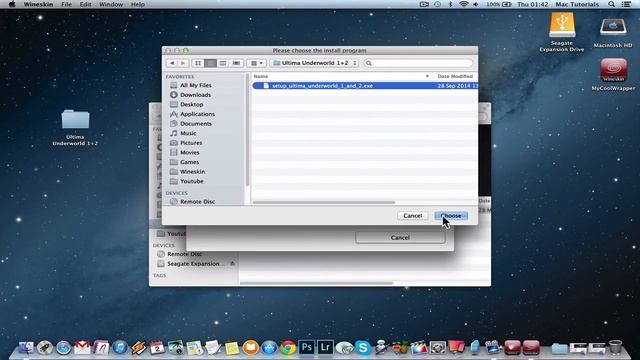The width and height of the screenshot is (640, 360).
Task: Select setup_ultima_underworld_1_and_2.exe file
Action: point(364,86)
